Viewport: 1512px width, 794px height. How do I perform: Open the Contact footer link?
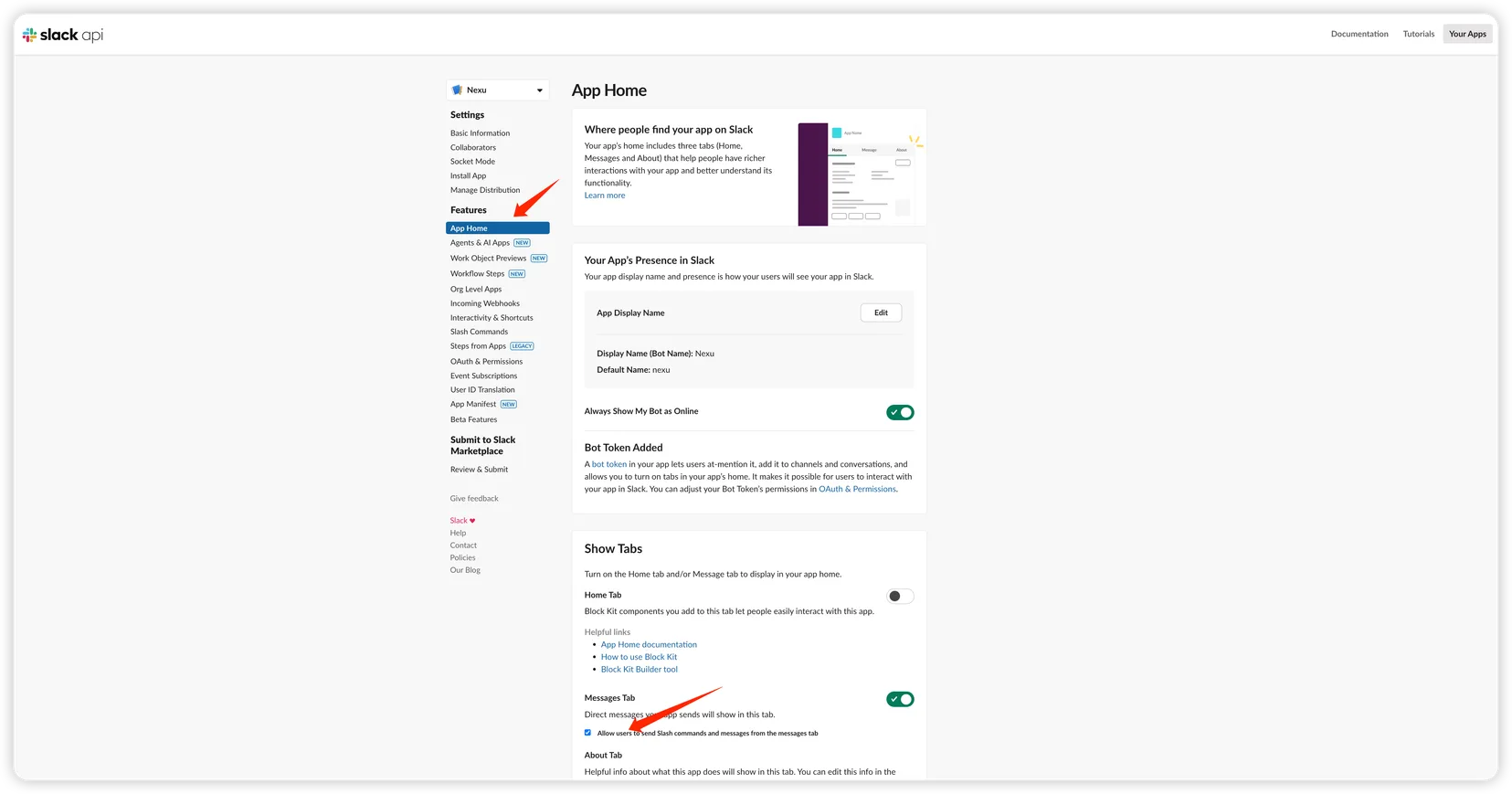coord(463,545)
